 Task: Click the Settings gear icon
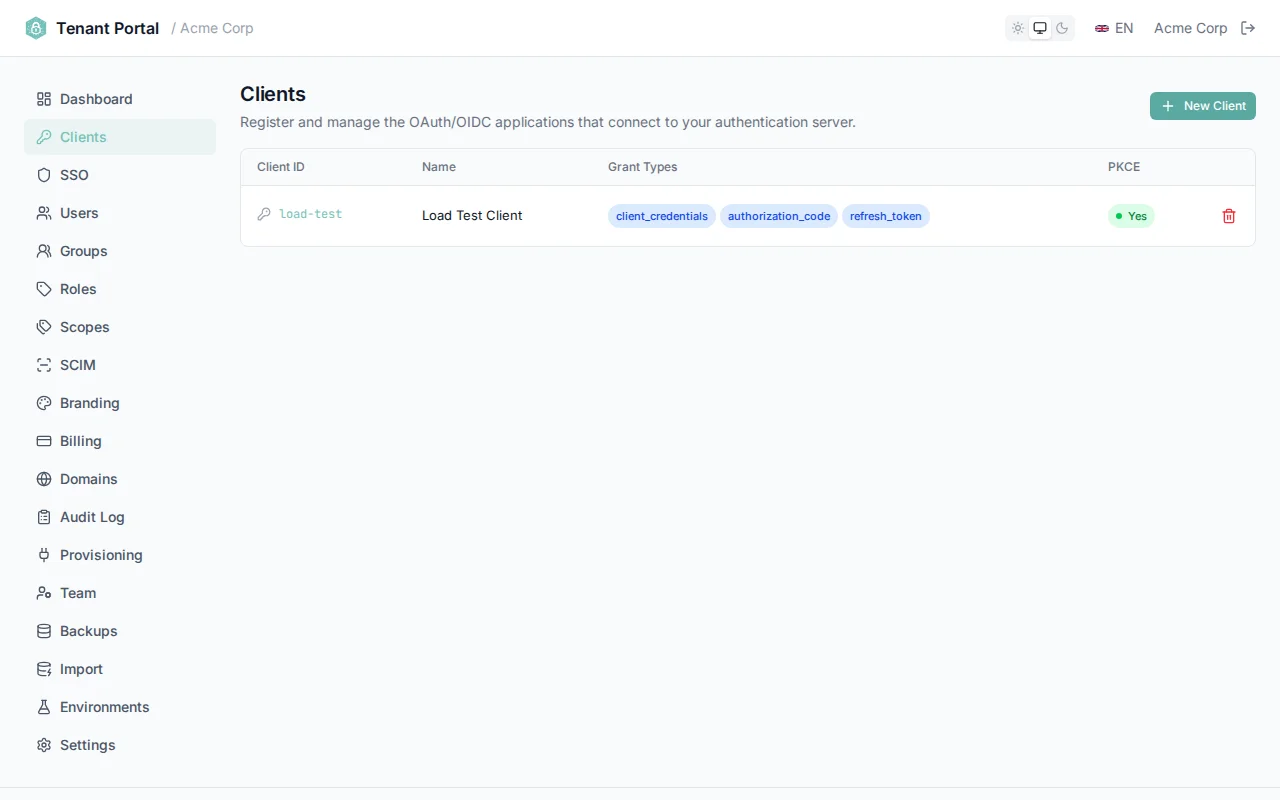44,745
